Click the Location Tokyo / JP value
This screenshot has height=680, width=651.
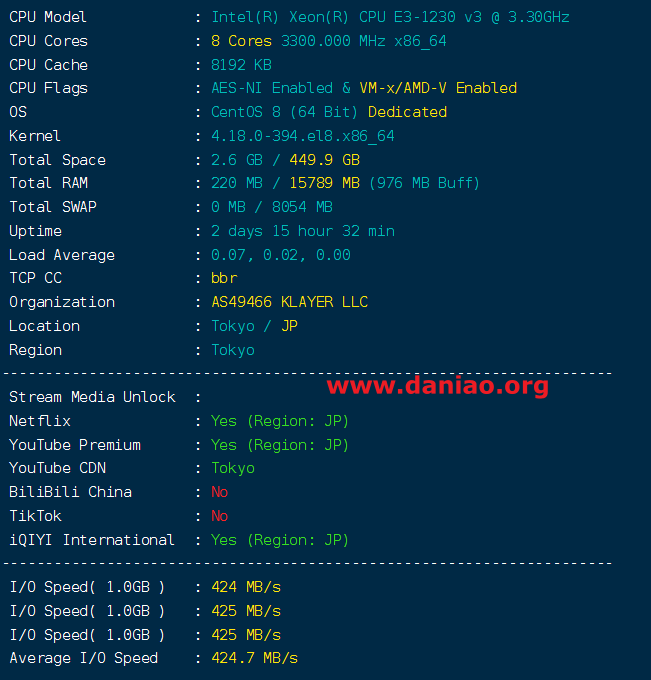[x=254, y=326]
